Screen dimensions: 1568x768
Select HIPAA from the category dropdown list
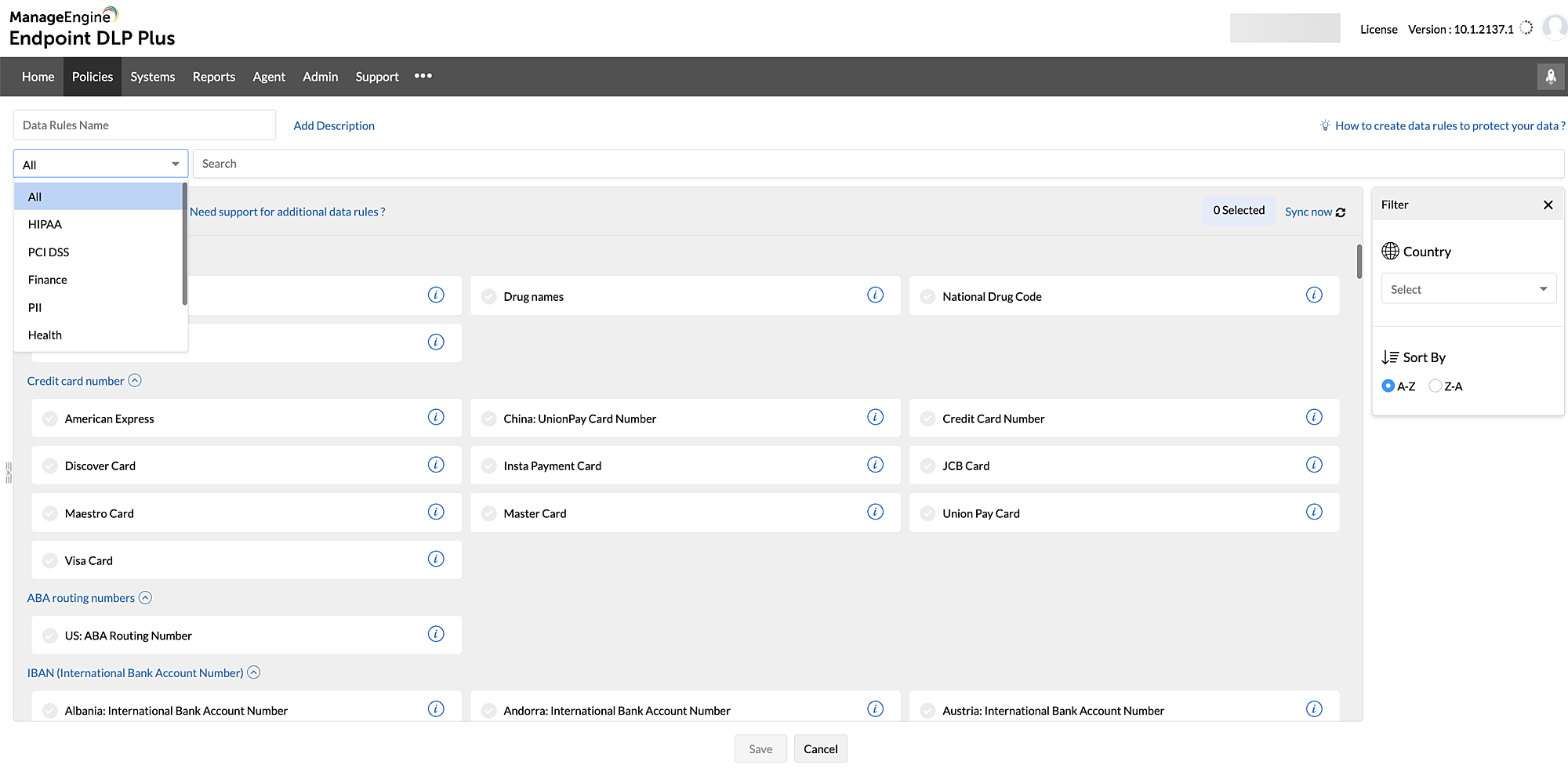45,224
